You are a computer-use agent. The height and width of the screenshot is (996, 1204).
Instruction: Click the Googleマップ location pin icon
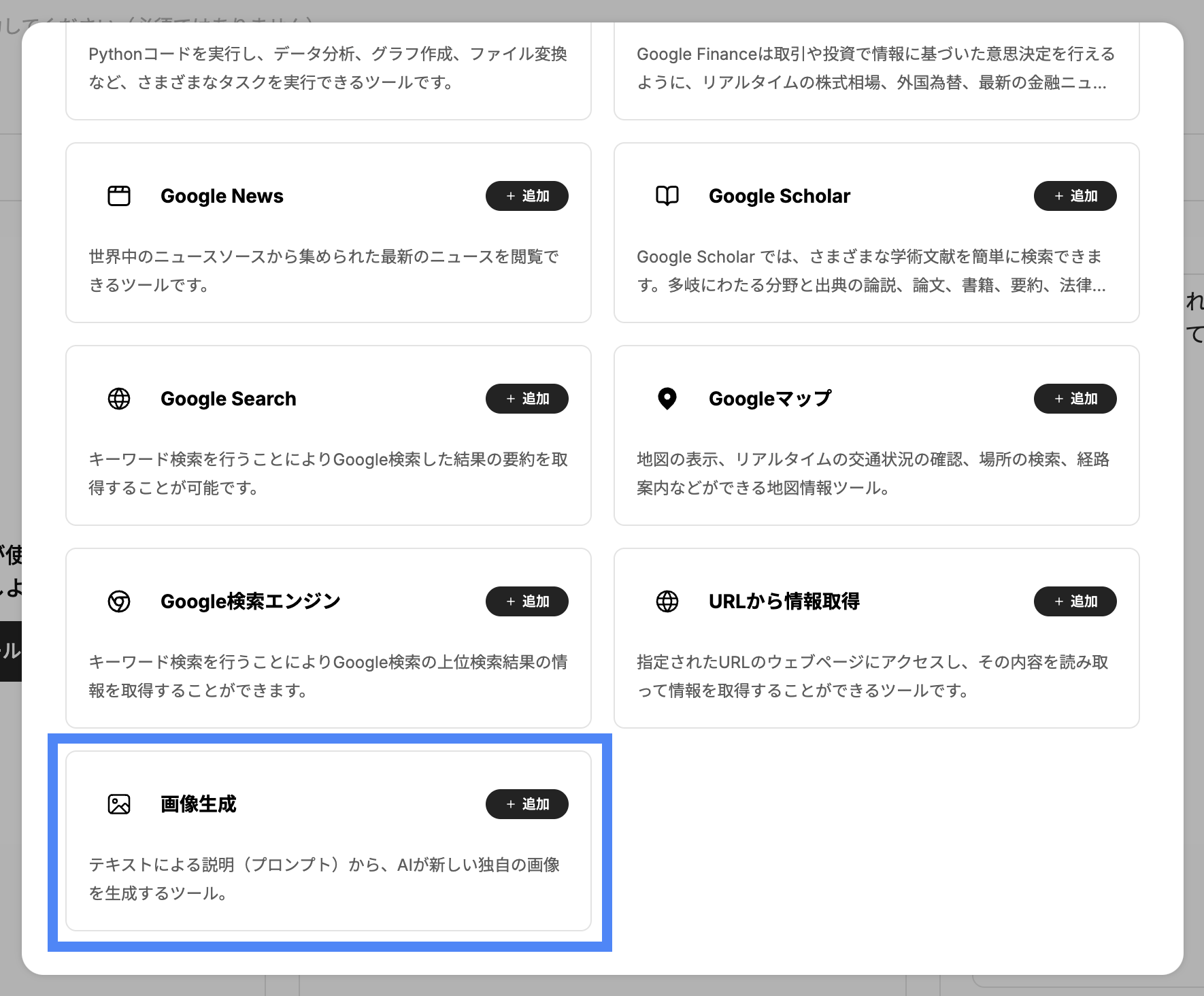pos(667,399)
